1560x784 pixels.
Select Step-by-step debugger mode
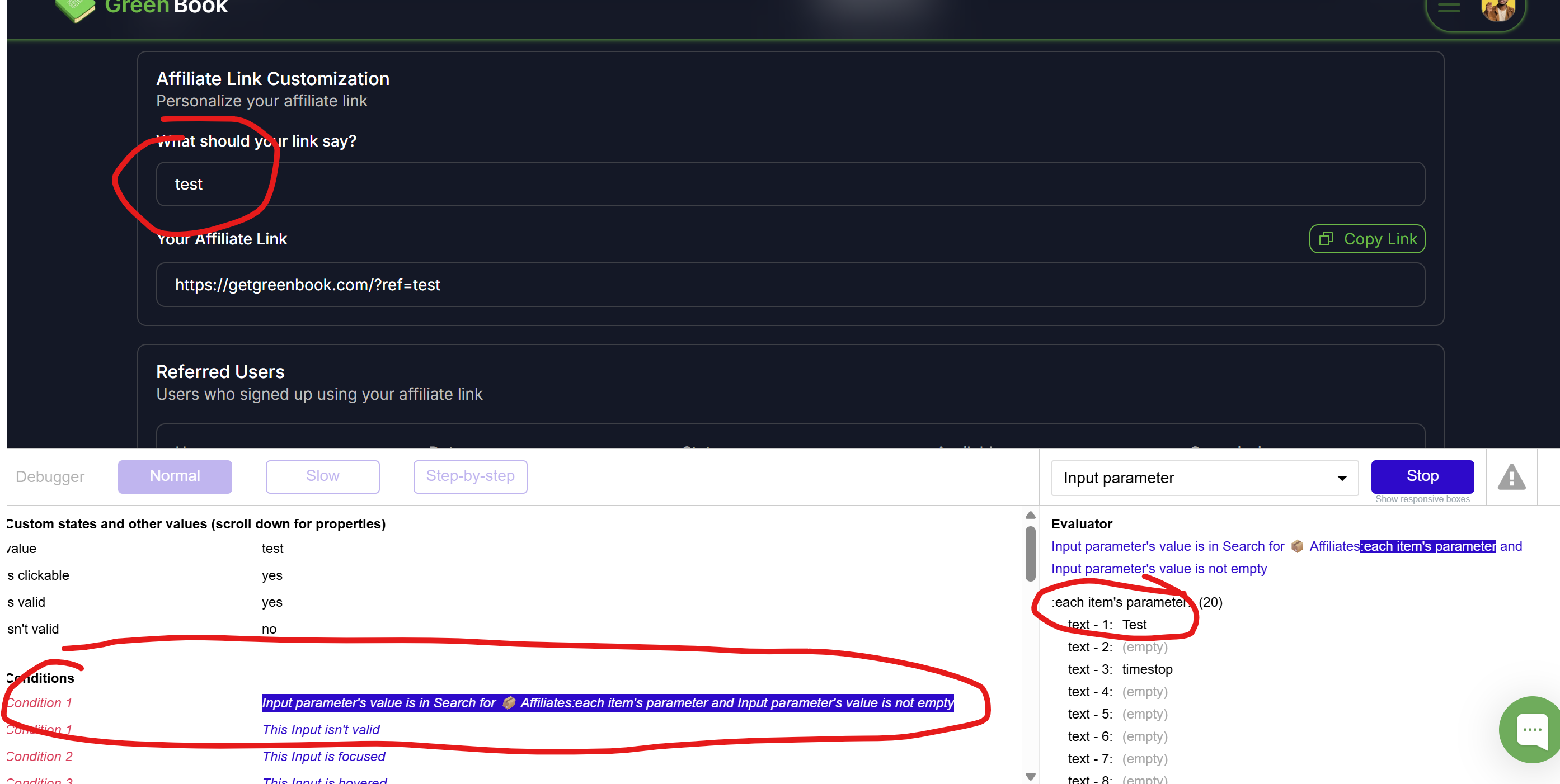471,476
